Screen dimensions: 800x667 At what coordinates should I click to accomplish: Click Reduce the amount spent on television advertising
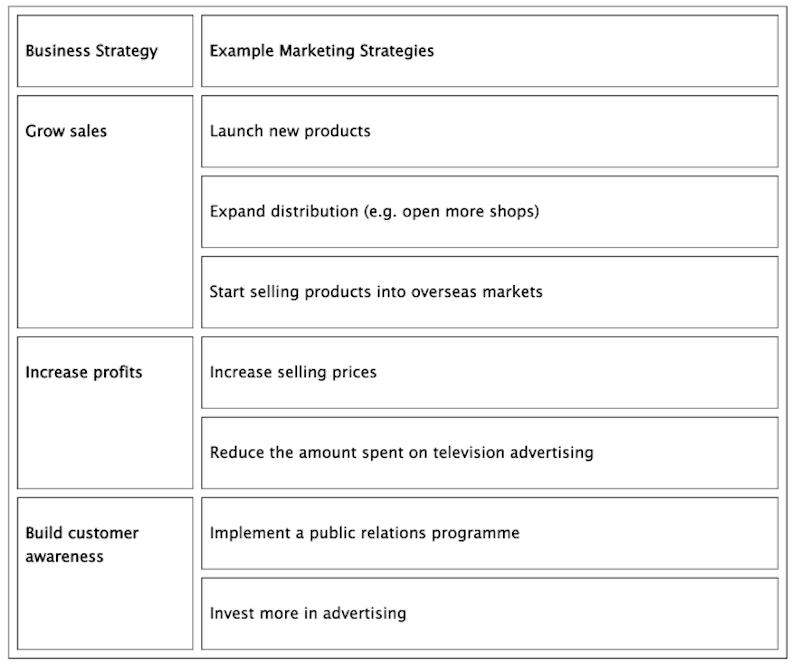point(490,453)
